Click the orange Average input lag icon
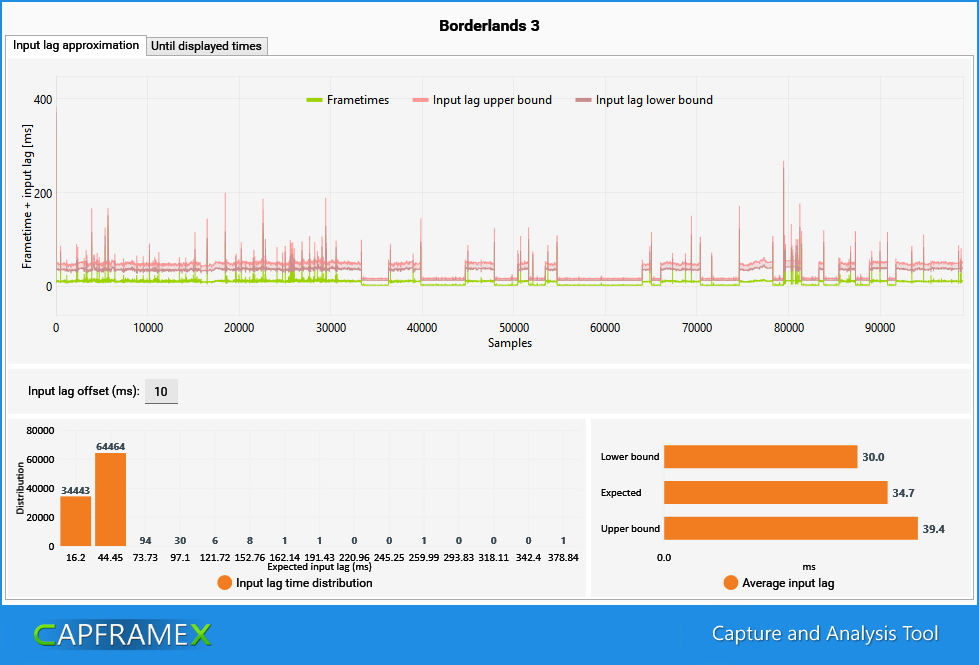Image resolution: width=979 pixels, height=665 pixels. point(731,583)
